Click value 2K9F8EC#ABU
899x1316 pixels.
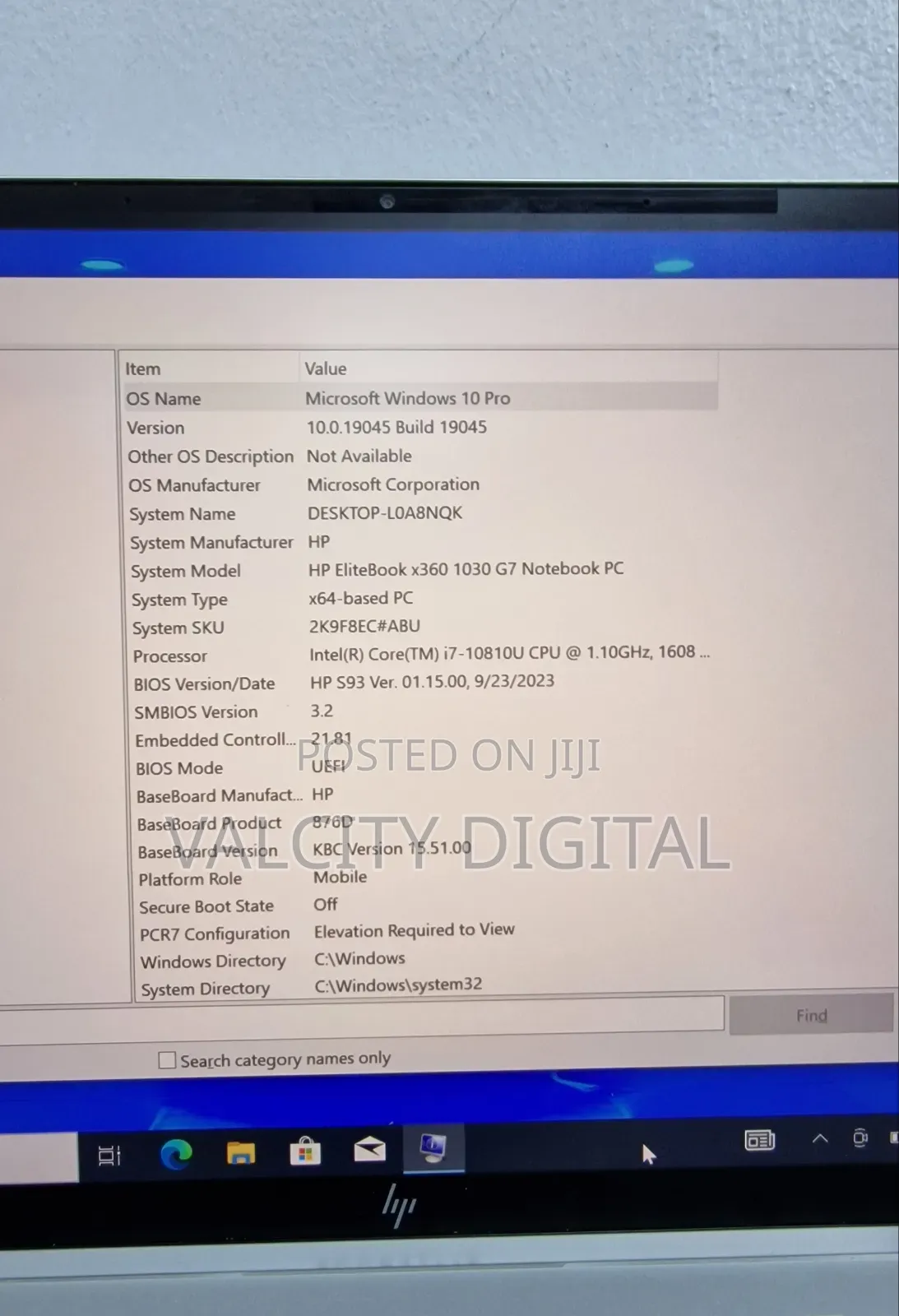(364, 626)
